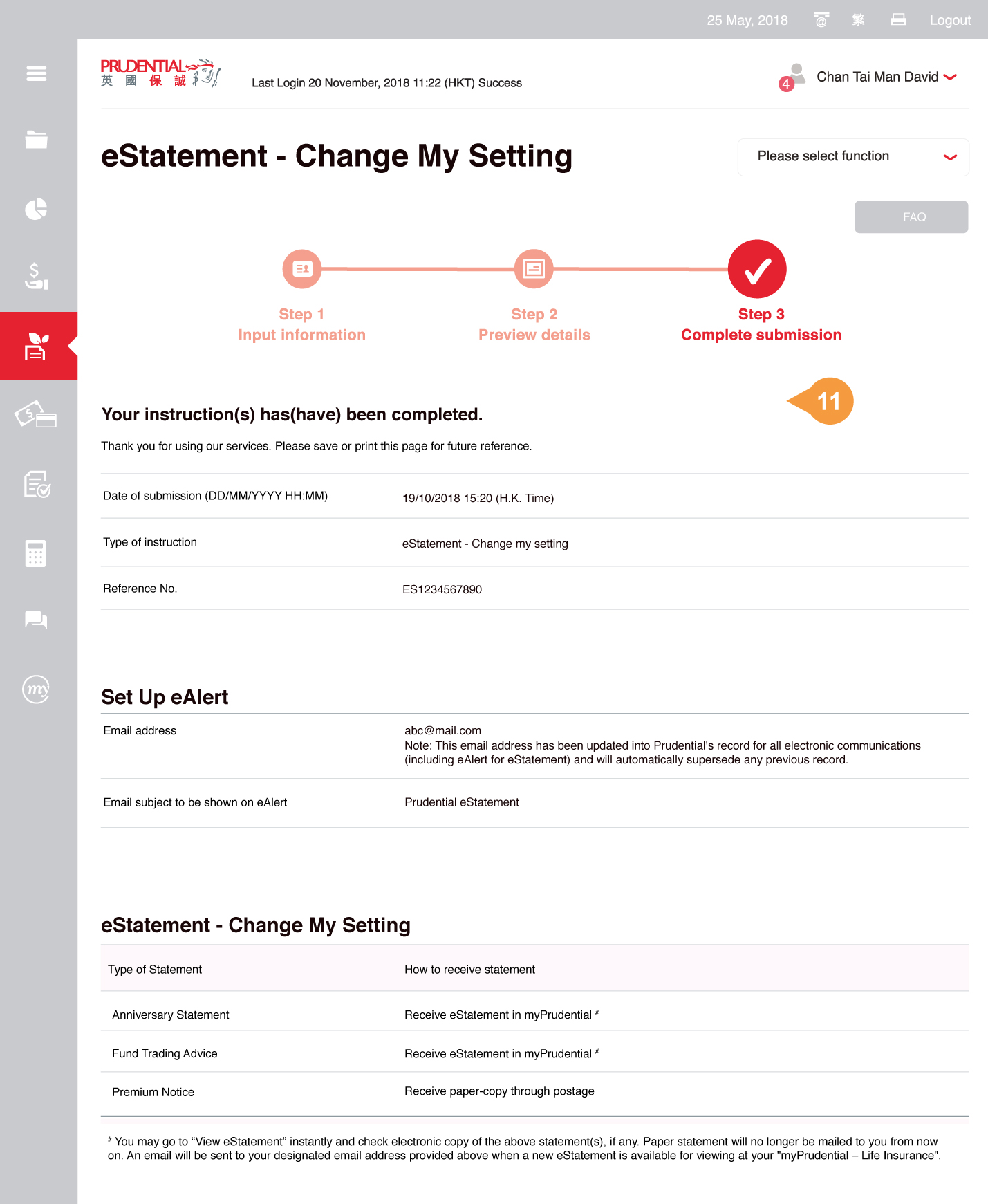The height and width of the screenshot is (1204, 988).
Task: Select the cash and card sidebar icon
Action: coord(36,415)
